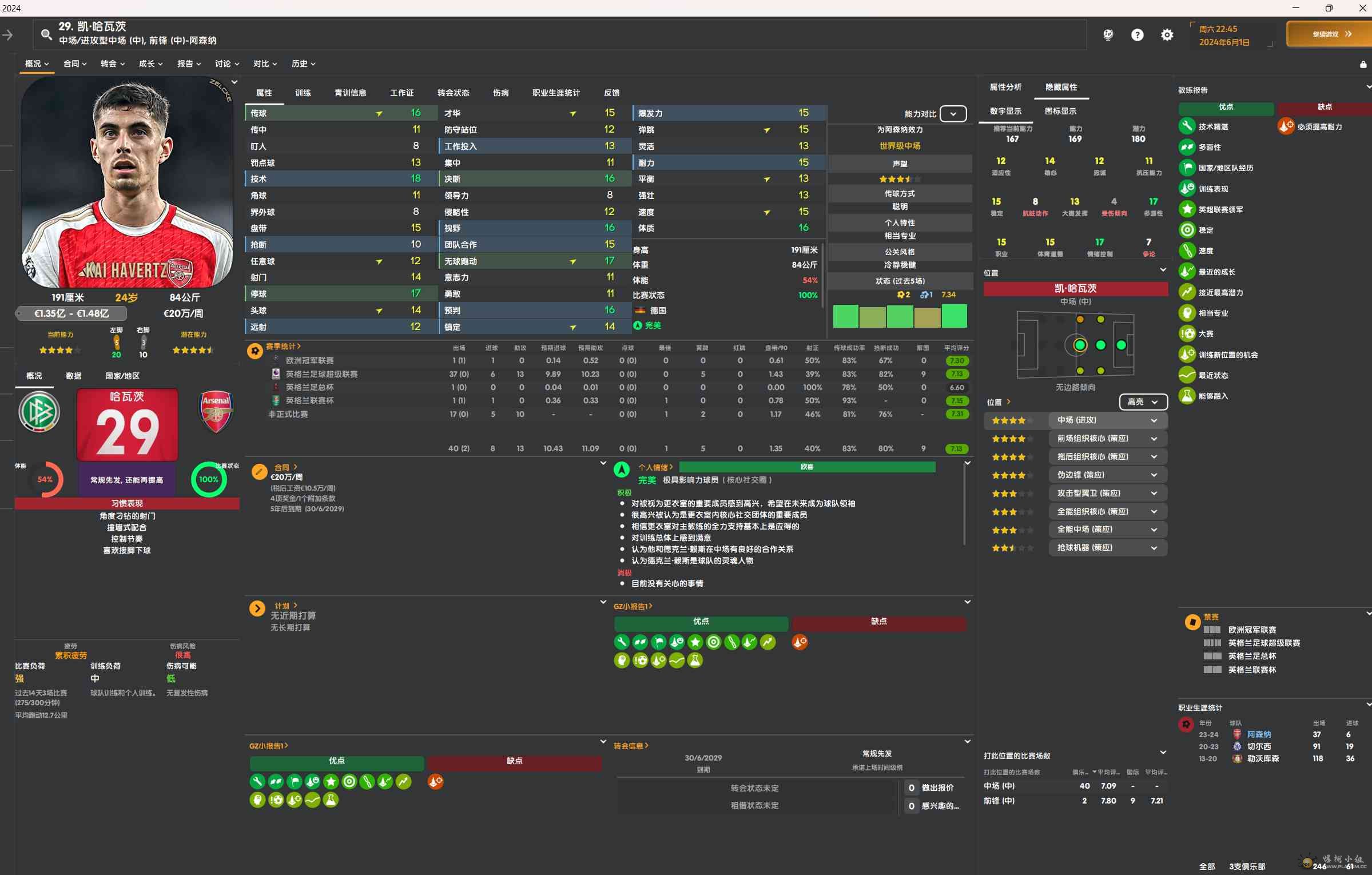
Task: Click the 3支俱乐部 career filter text
Action: pos(1247,866)
